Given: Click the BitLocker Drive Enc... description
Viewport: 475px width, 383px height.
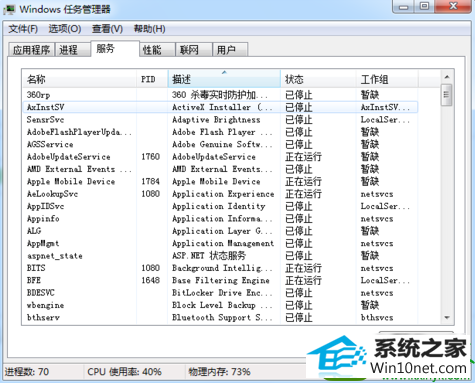Looking at the screenshot, I should pyautogui.click(x=222, y=293).
